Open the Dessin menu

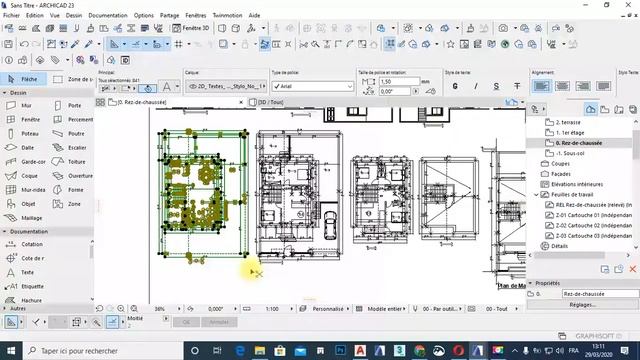(74, 15)
